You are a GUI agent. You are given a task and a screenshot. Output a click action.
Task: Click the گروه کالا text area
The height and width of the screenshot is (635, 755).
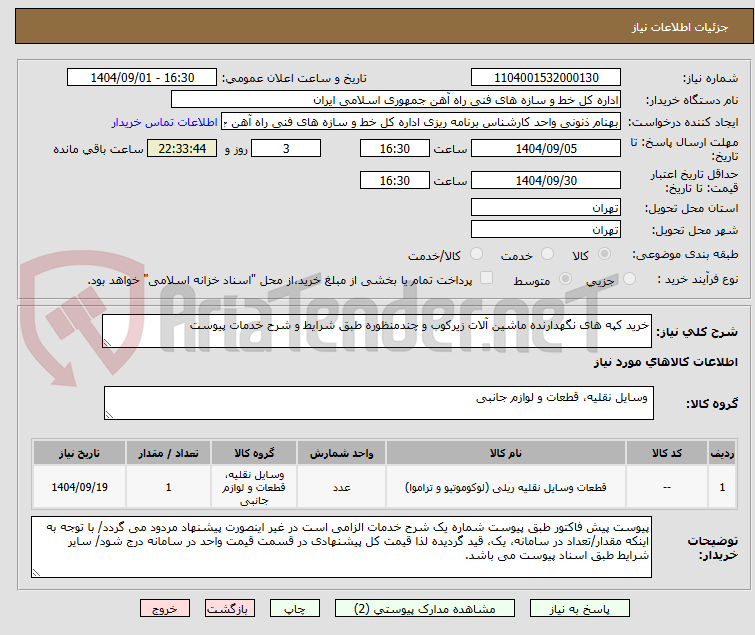coord(378,403)
